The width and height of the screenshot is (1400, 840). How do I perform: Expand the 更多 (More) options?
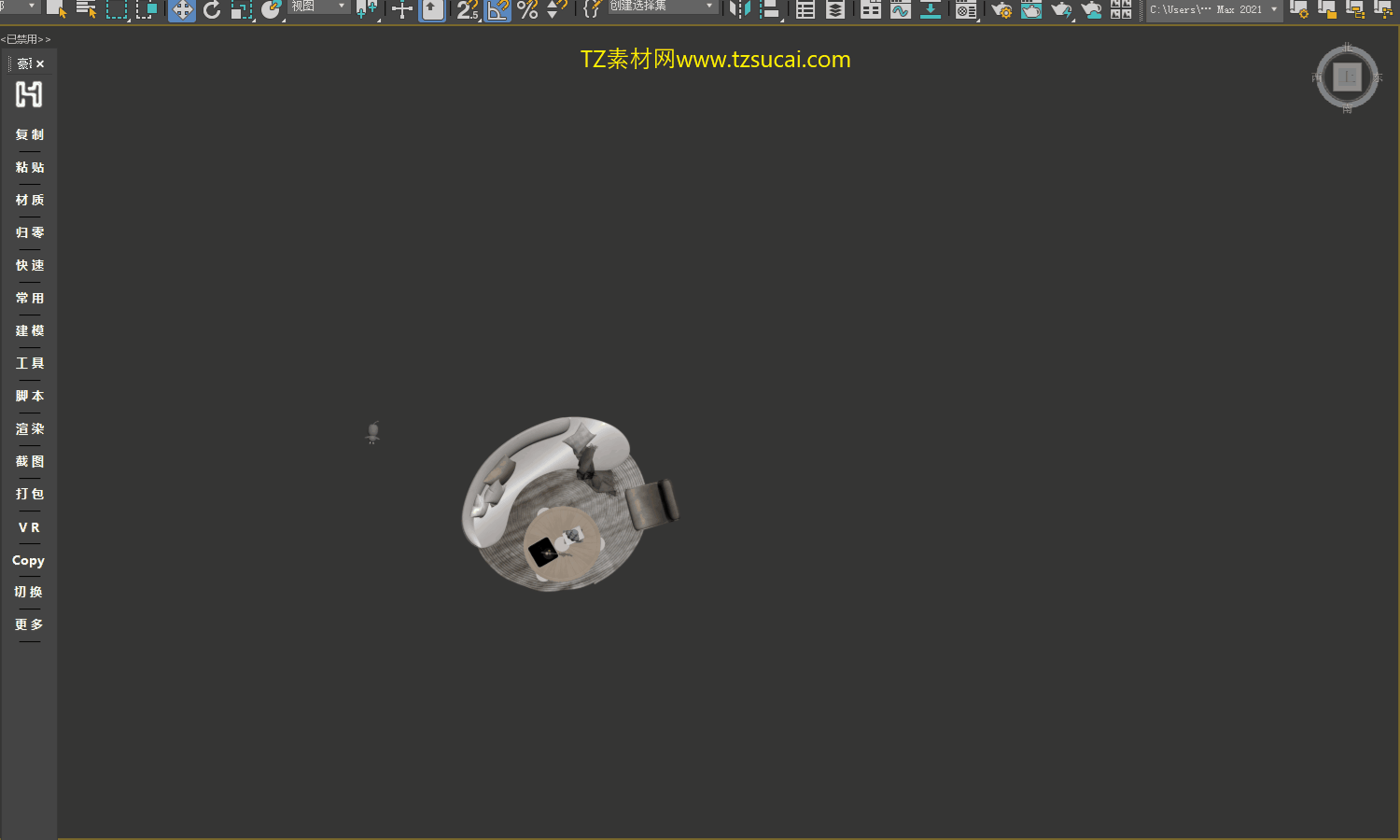click(x=29, y=624)
